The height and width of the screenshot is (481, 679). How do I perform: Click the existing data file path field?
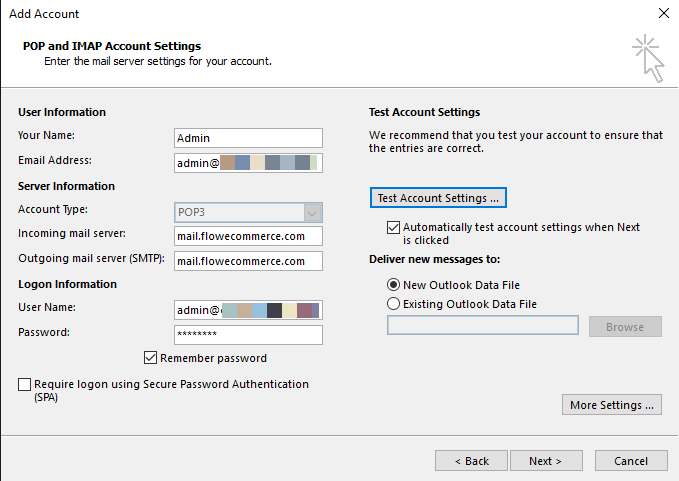tap(483, 325)
